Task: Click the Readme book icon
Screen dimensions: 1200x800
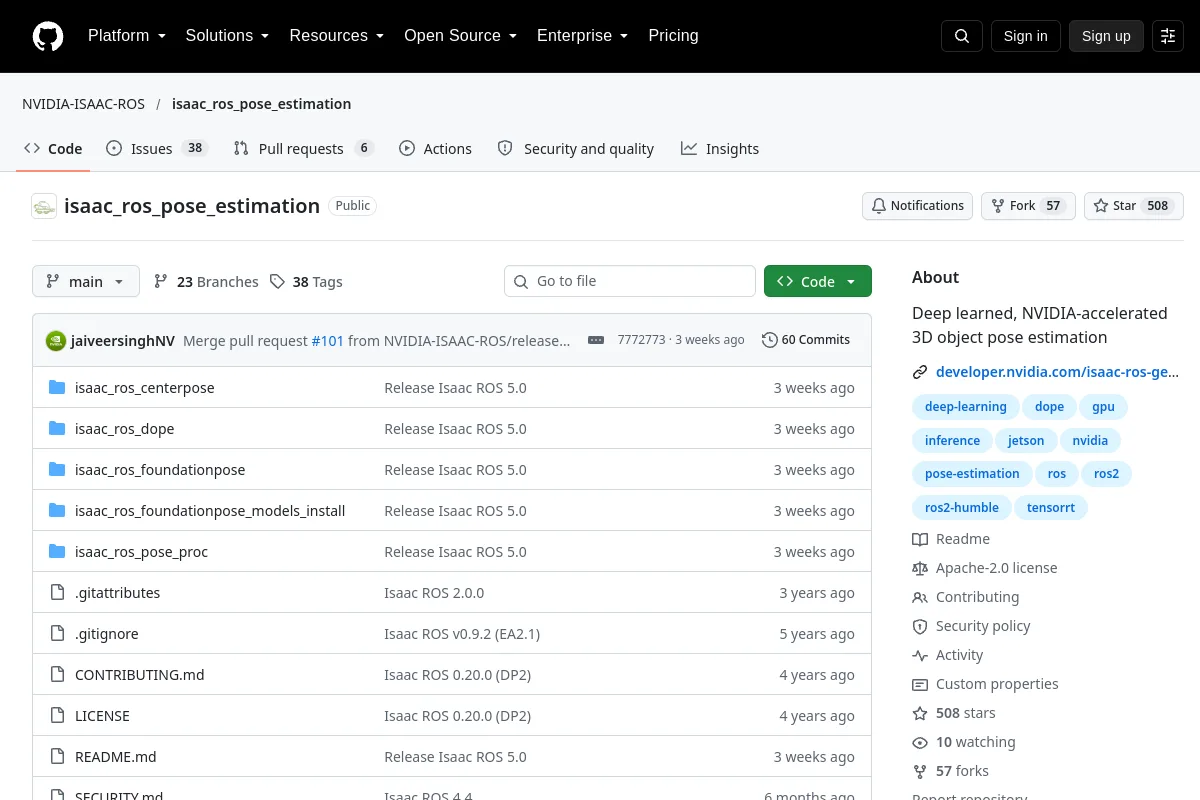Action: 920,539
